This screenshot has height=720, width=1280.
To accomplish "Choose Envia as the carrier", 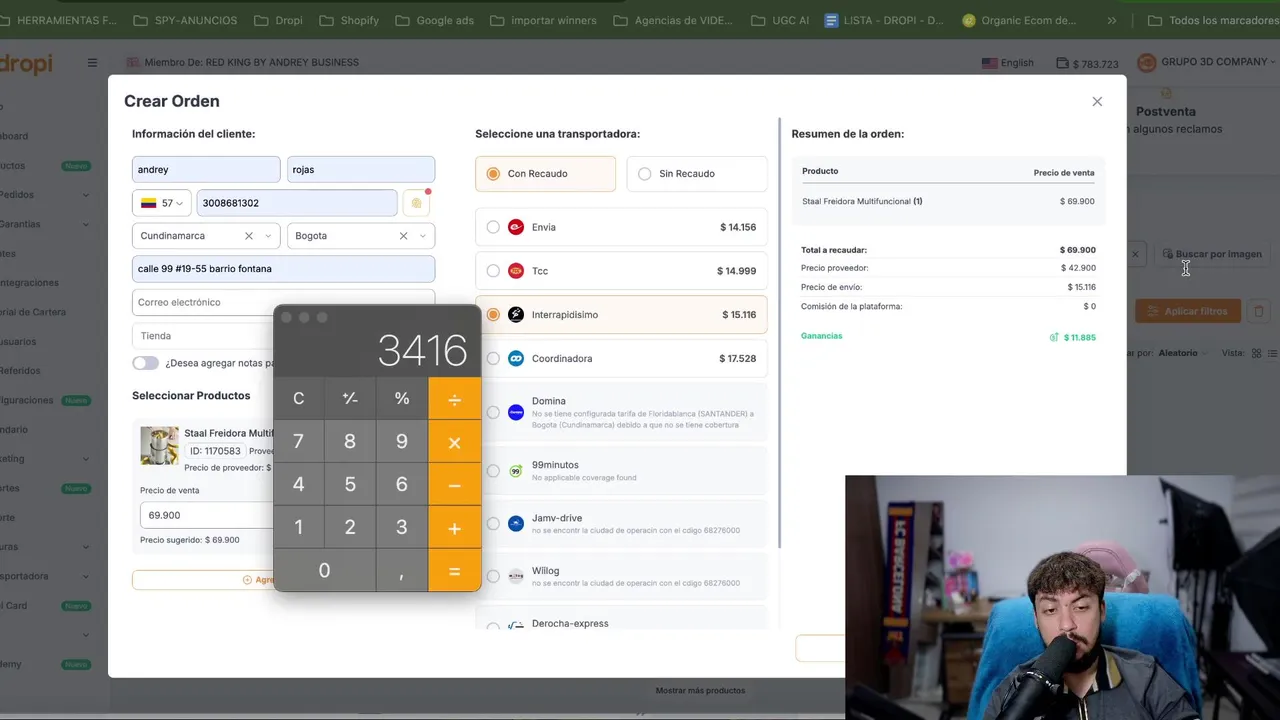I will 493,227.
